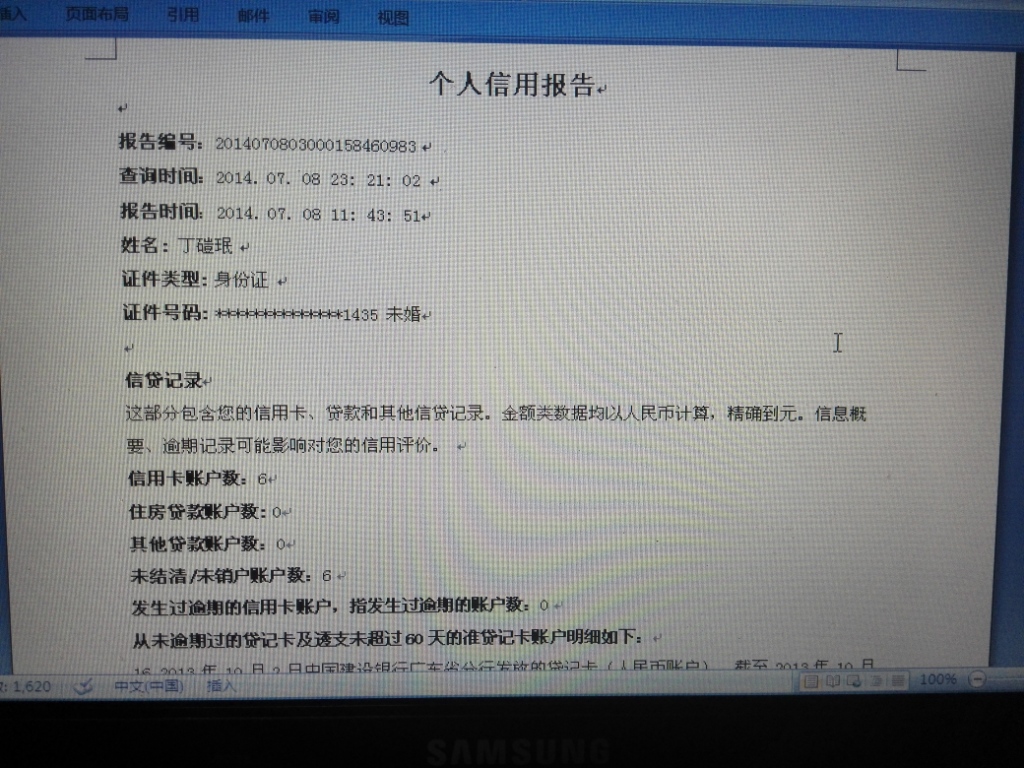Click the title 个人信用报告
1024x768 pixels.
point(512,85)
